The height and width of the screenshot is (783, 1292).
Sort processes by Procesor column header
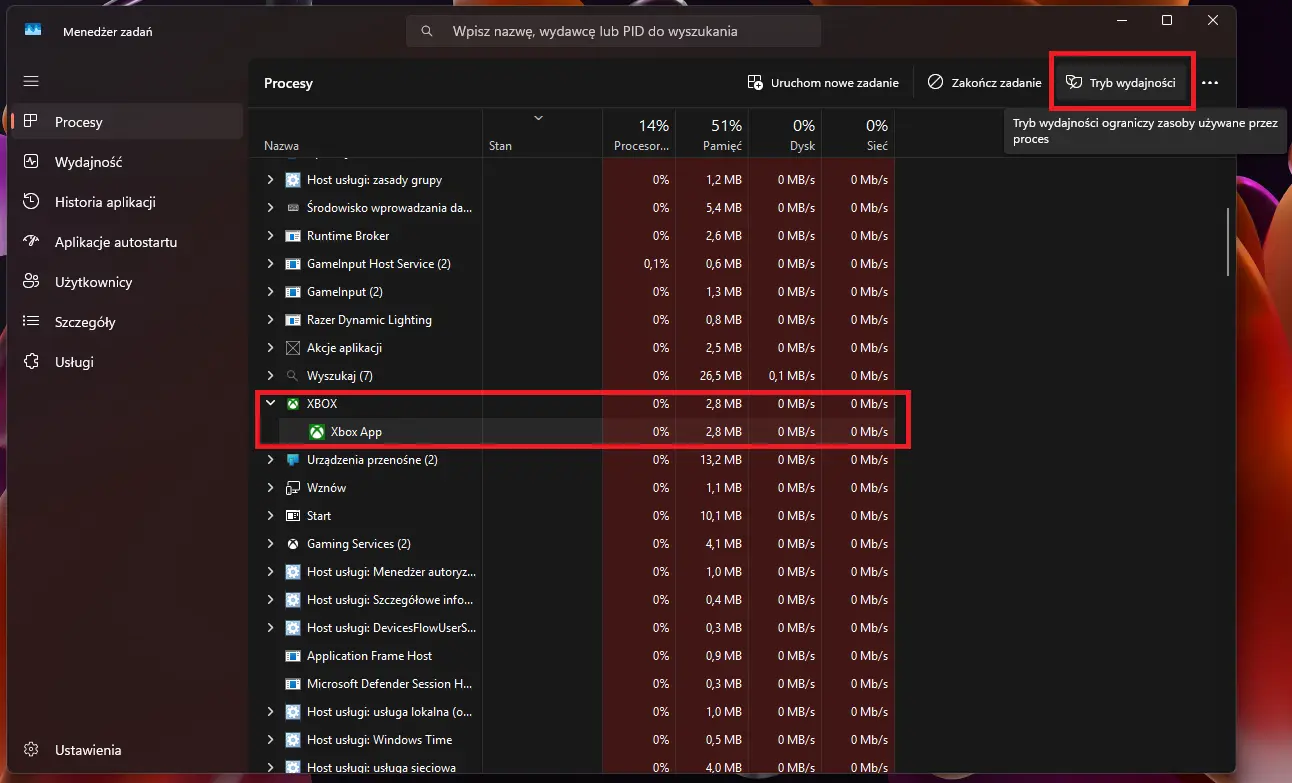pyautogui.click(x=639, y=134)
